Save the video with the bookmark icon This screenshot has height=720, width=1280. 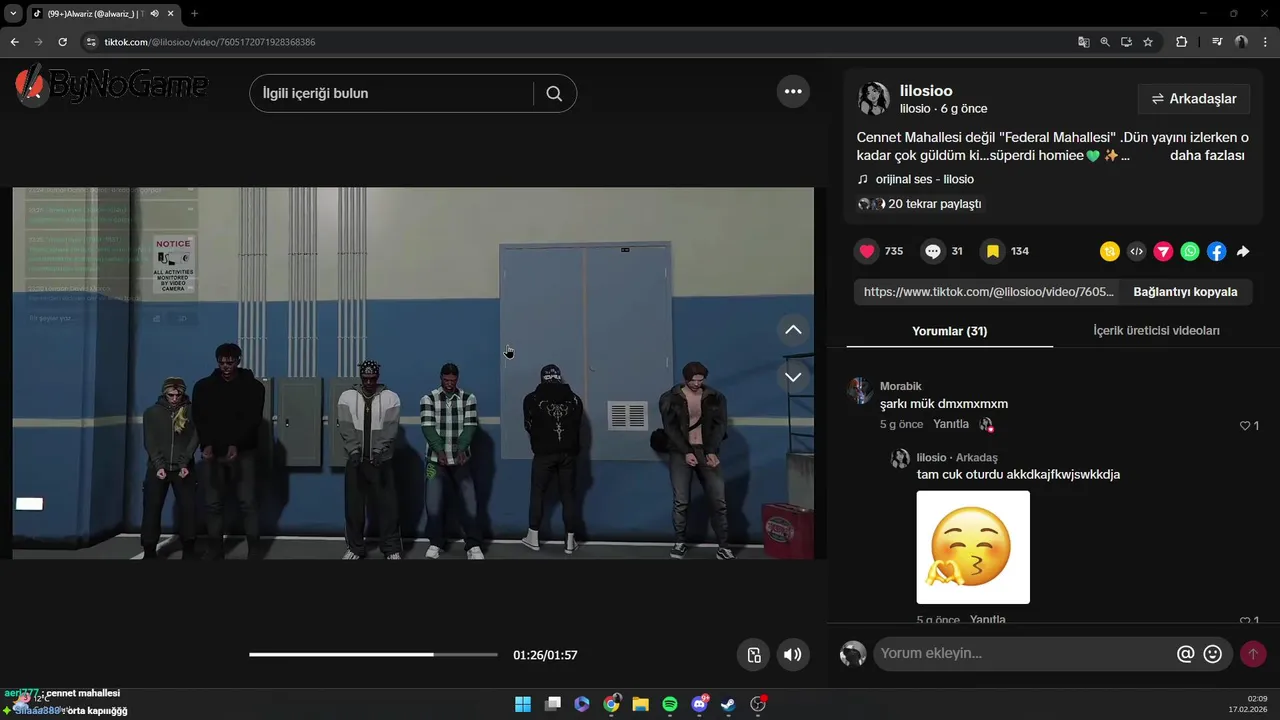point(992,251)
